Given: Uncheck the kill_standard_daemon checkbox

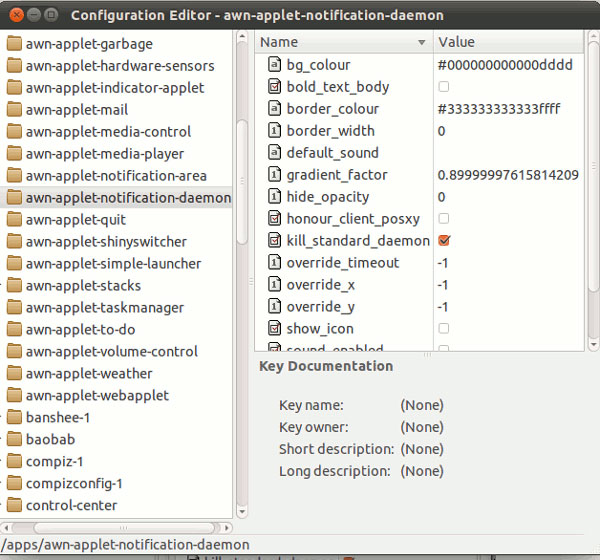Looking at the screenshot, I should tap(444, 241).
